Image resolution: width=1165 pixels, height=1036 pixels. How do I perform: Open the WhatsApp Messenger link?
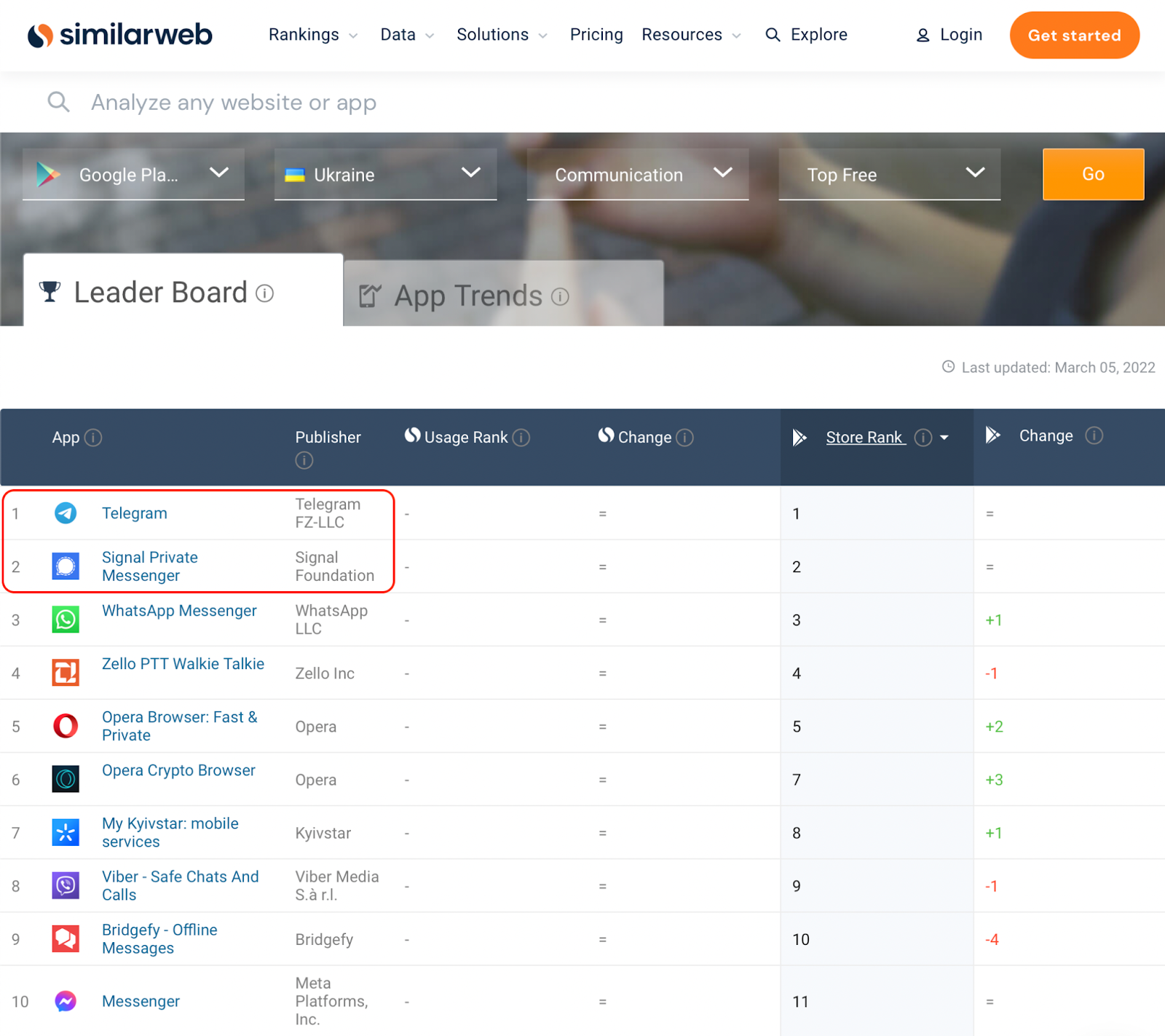tap(179, 611)
